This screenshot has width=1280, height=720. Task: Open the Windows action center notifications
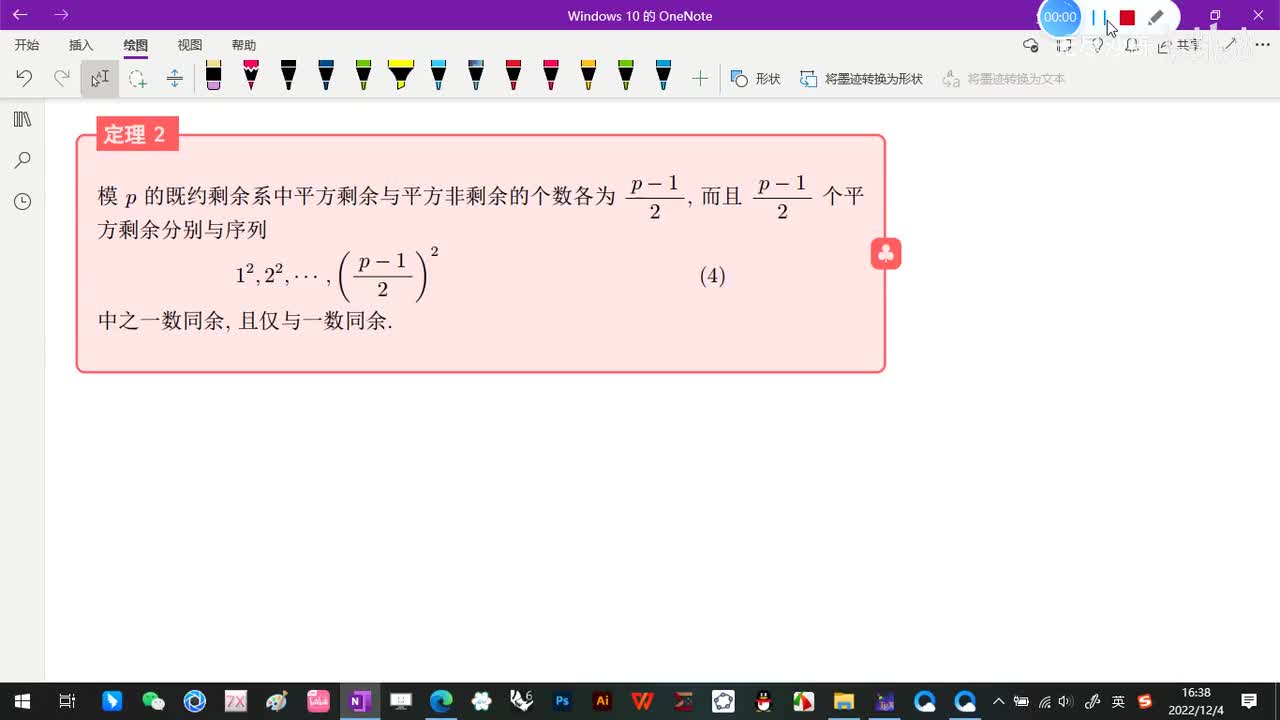(1249, 701)
